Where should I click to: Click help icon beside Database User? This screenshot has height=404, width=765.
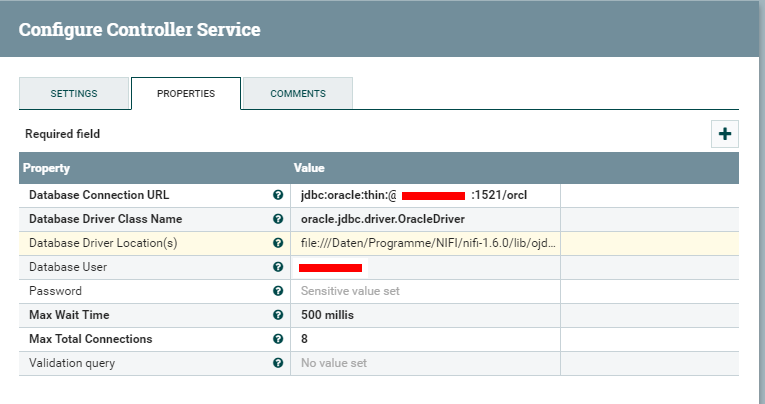coord(278,267)
